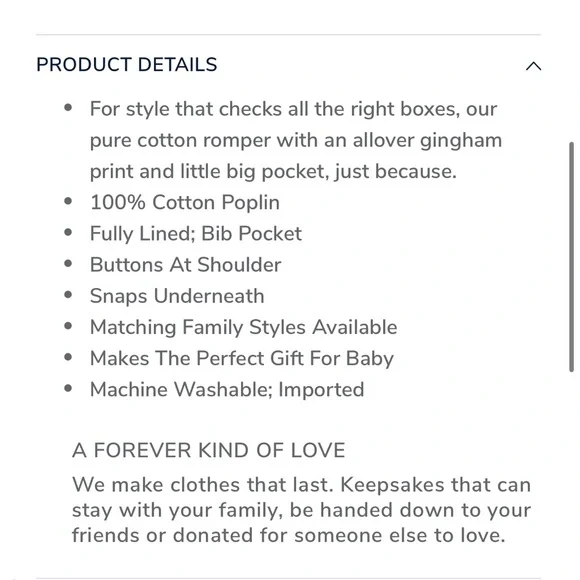Click 'stay with your family' paragraph line

tap(301, 510)
